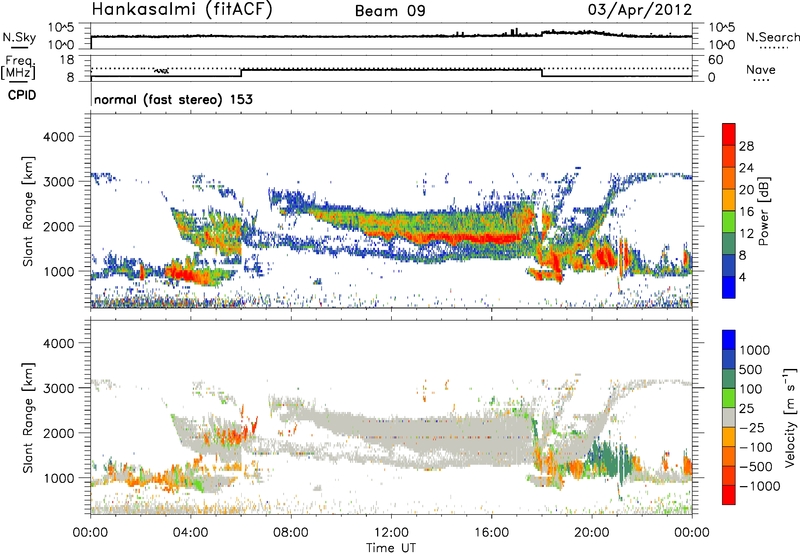Click the '-1000' velocity scale value
The height and width of the screenshot is (554, 800).
[759, 486]
